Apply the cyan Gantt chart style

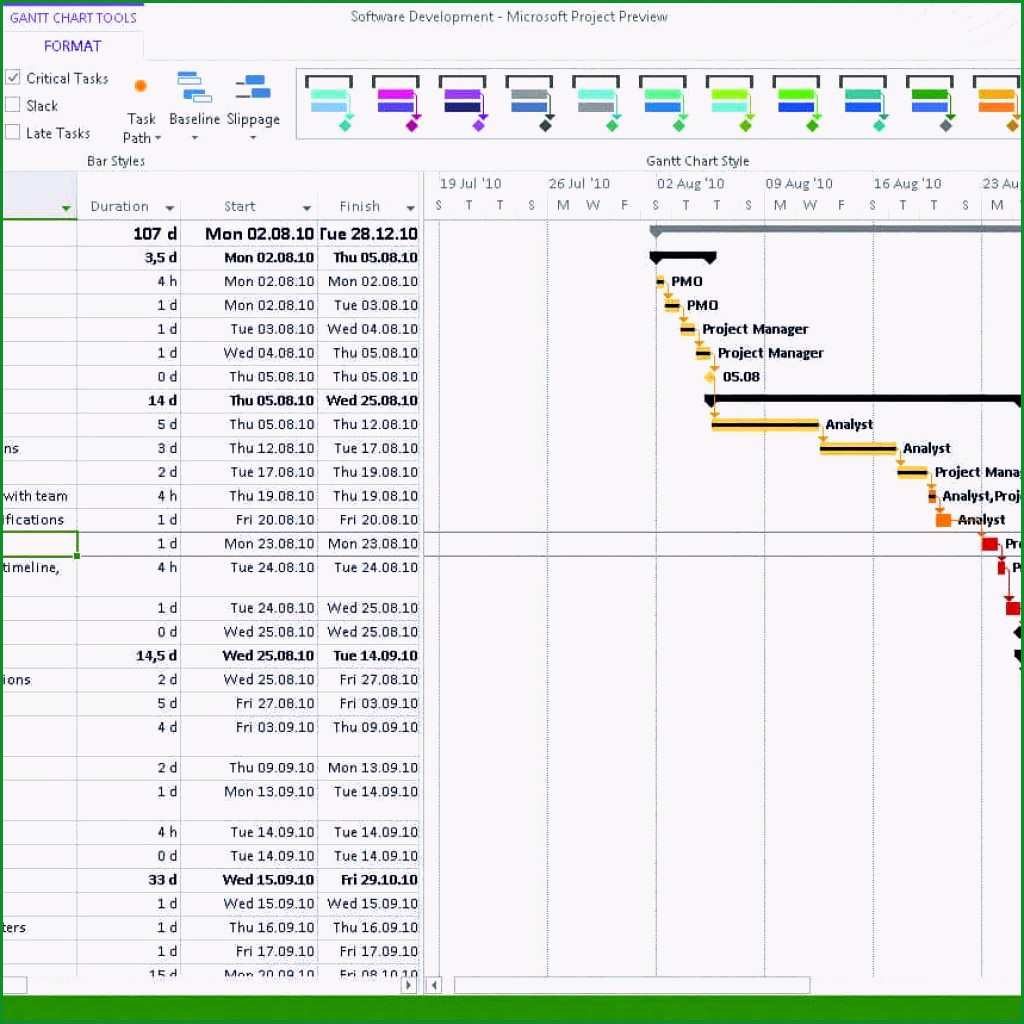[330, 104]
